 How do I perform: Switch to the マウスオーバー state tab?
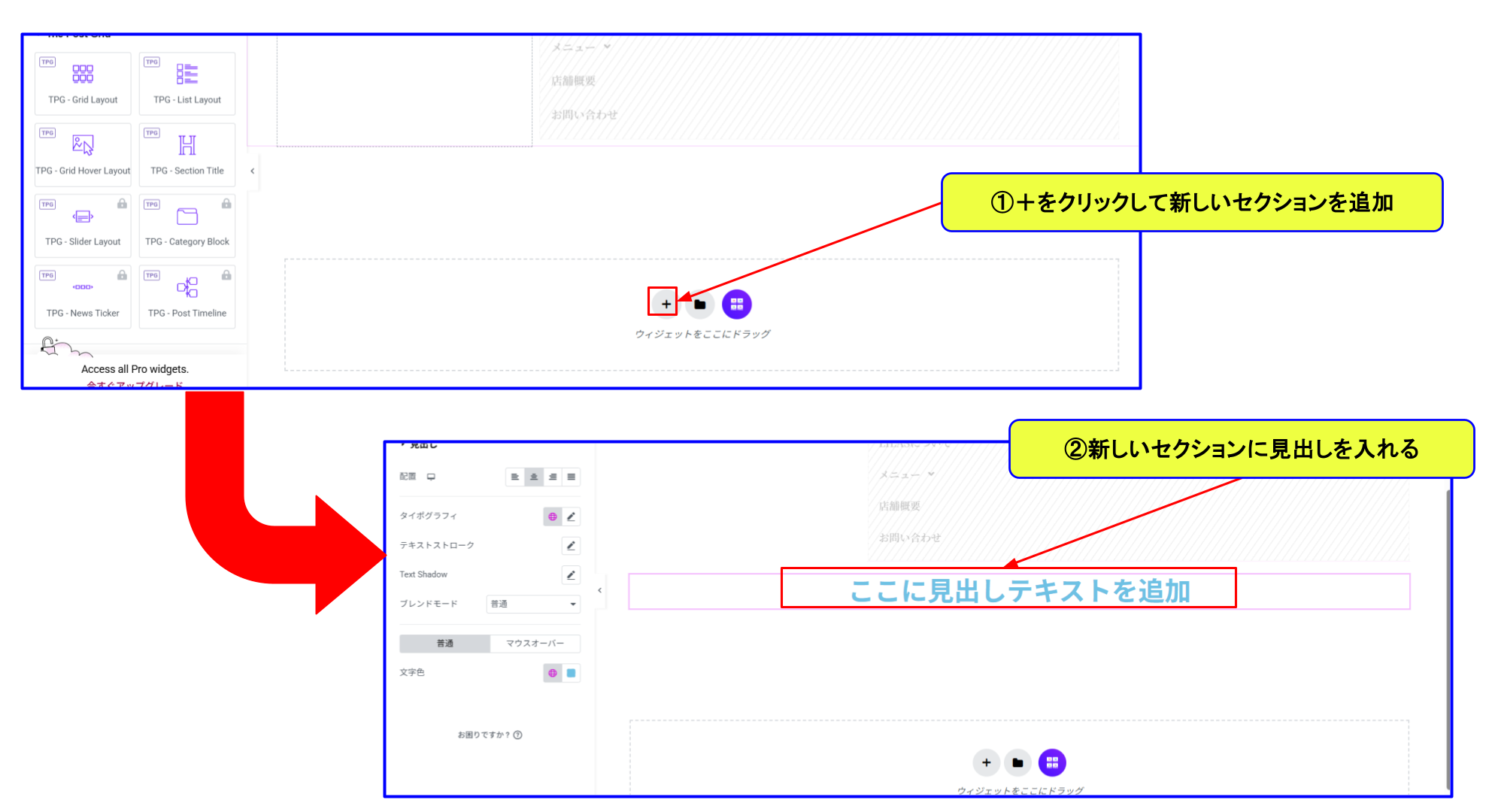tap(535, 644)
